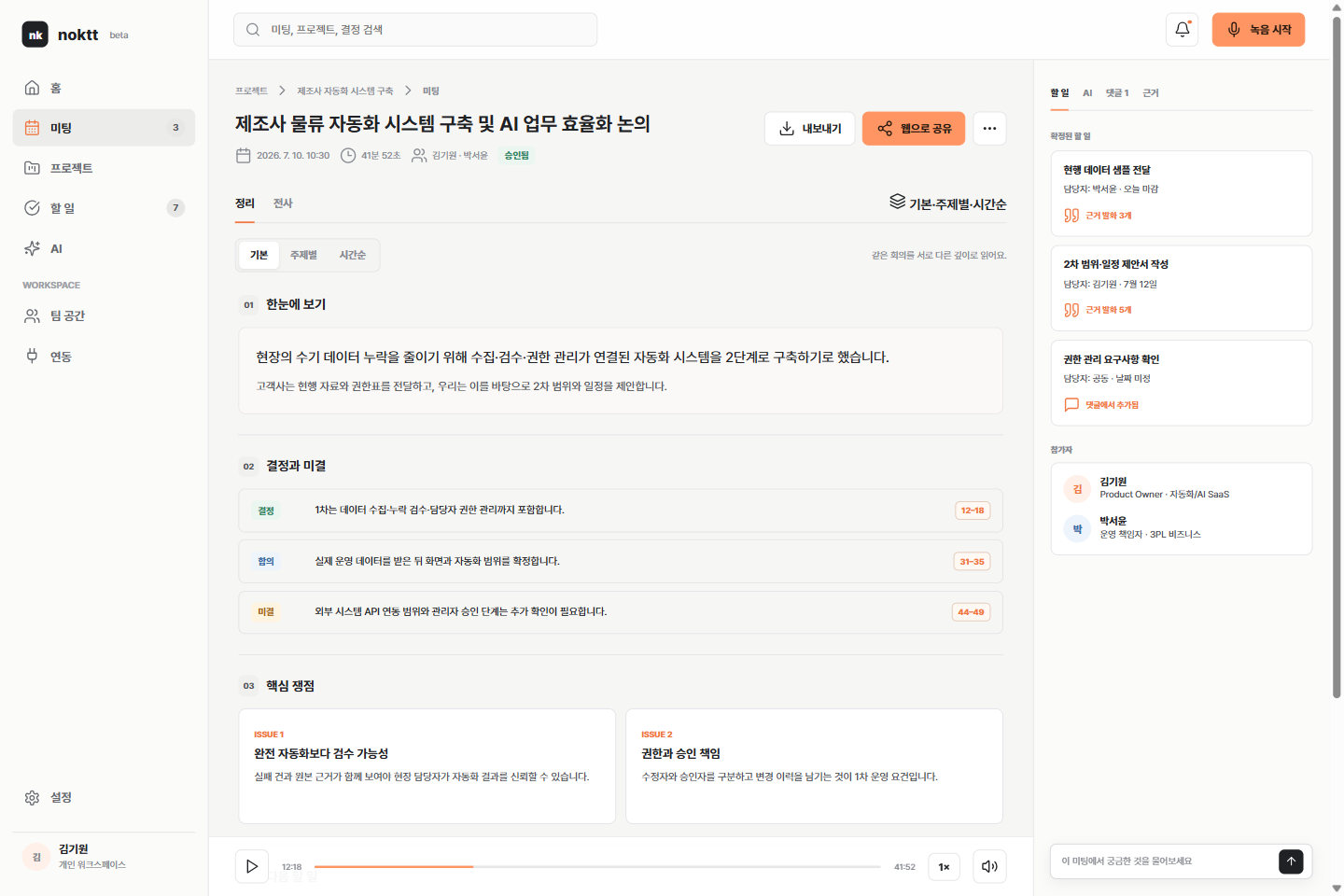Screen dimensions: 1344x896
Task: Switch to 댓글 1 panel tab
Action: click(1117, 93)
